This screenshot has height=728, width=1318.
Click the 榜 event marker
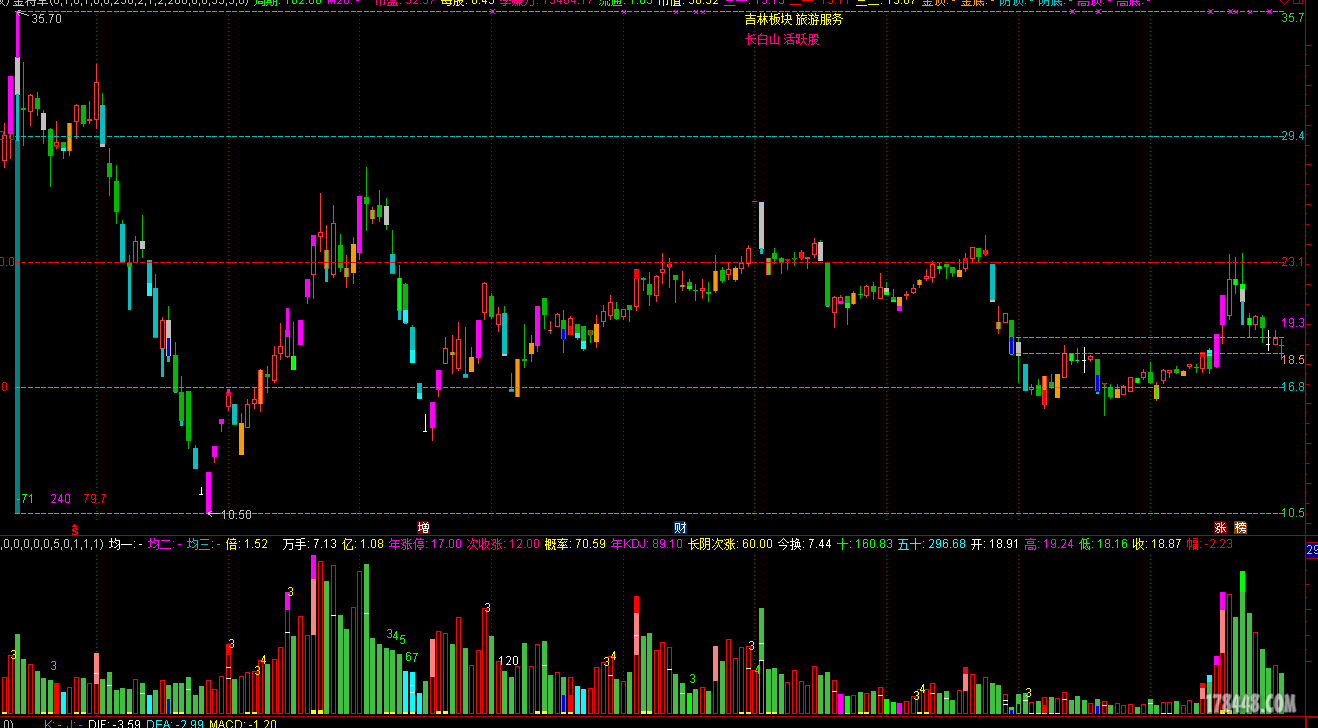[1240, 527]
